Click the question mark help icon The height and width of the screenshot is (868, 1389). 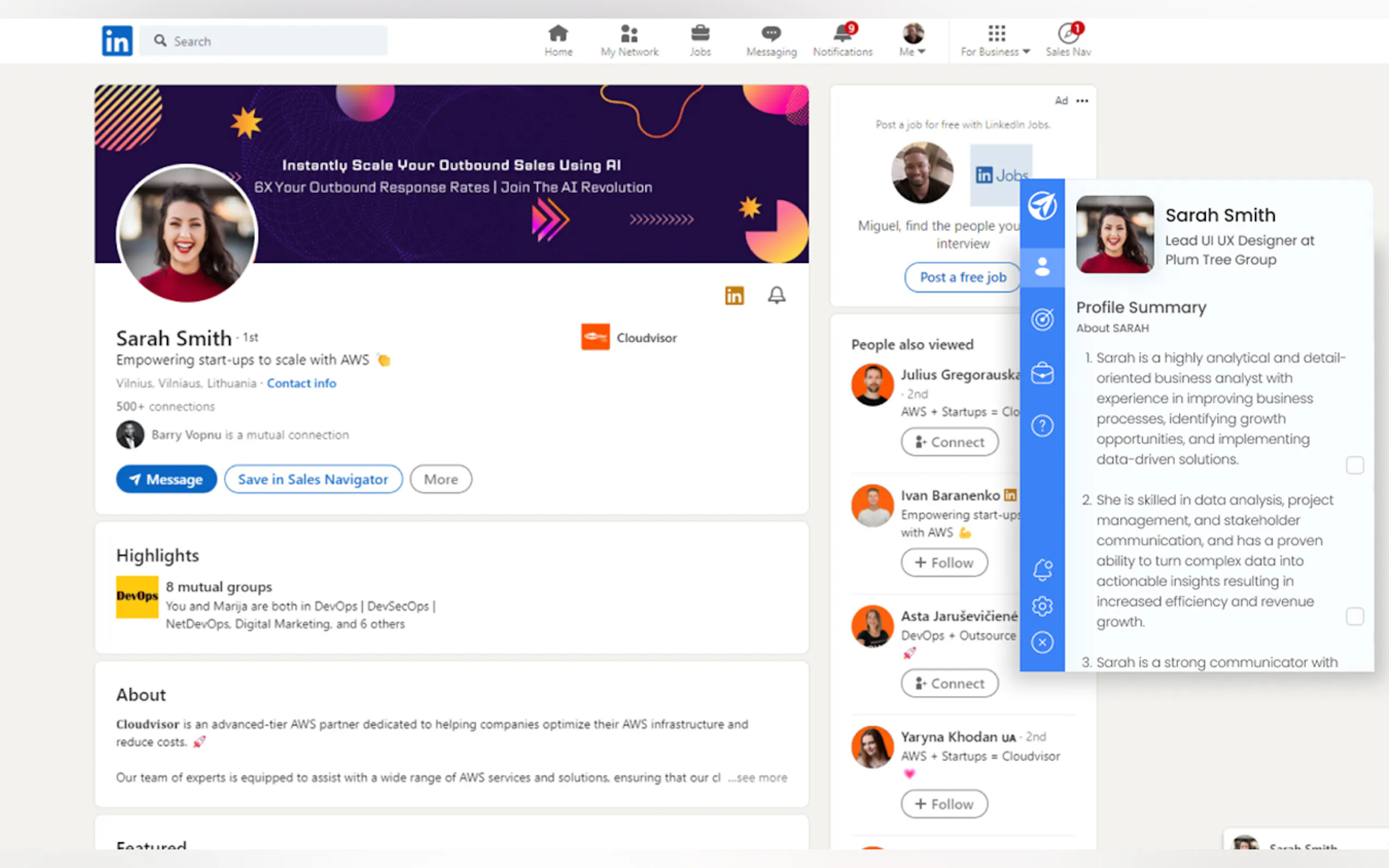(x=1042, y=426)
